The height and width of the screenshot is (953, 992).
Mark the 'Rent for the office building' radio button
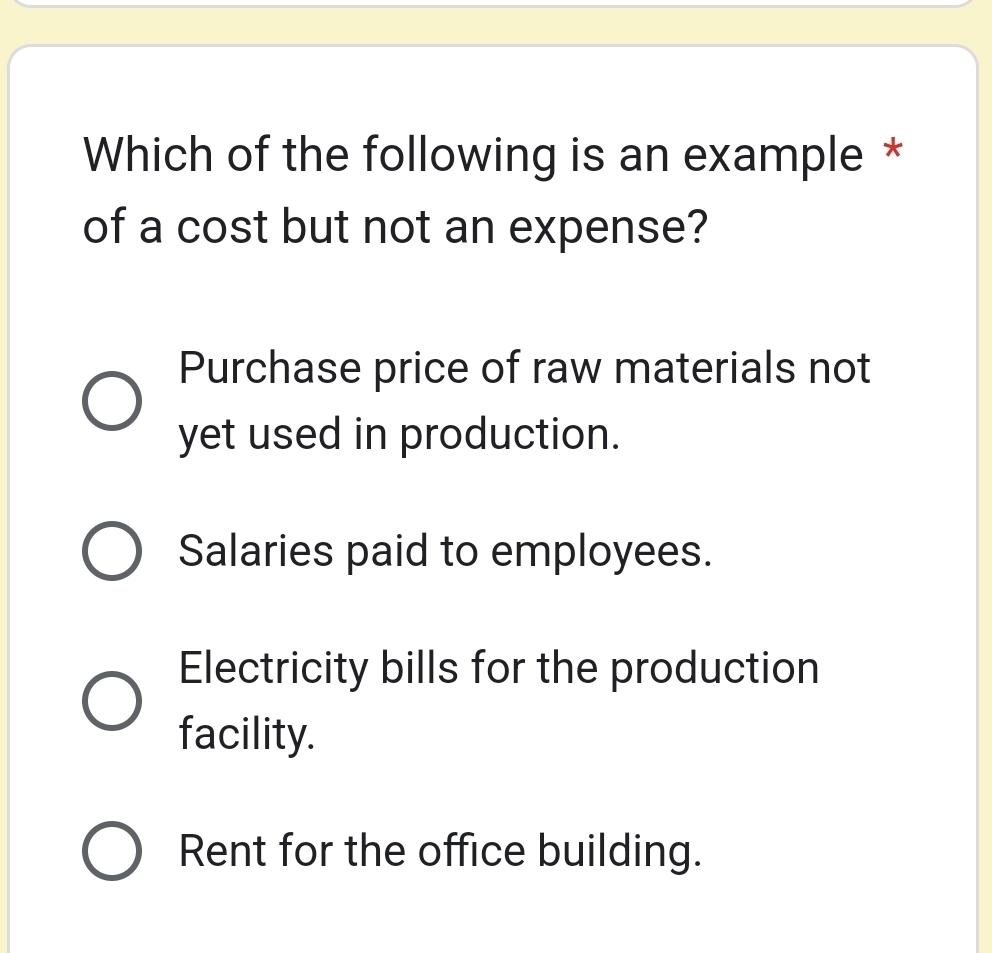[x=111, y=852]
